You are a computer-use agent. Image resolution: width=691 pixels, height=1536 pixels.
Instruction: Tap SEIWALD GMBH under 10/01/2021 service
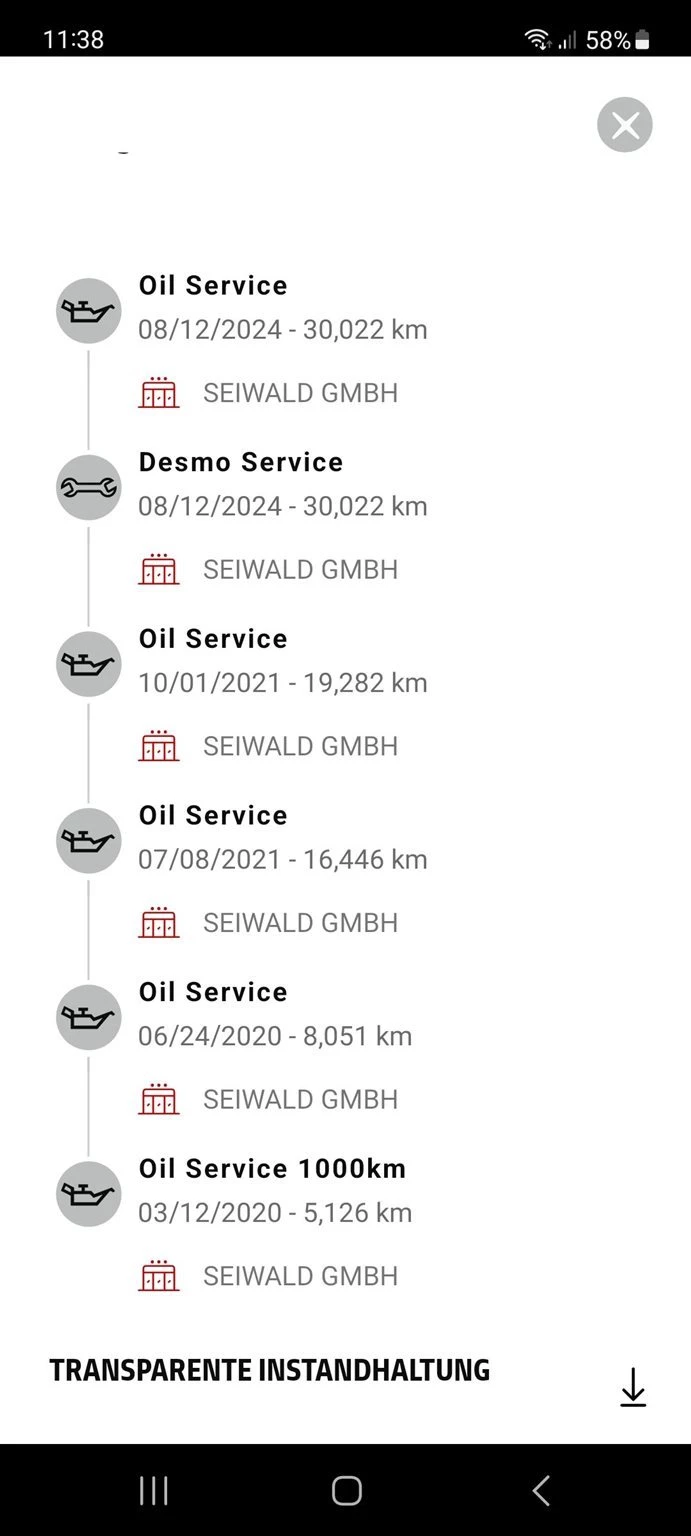pyautogui.click(x=300, y=746)
